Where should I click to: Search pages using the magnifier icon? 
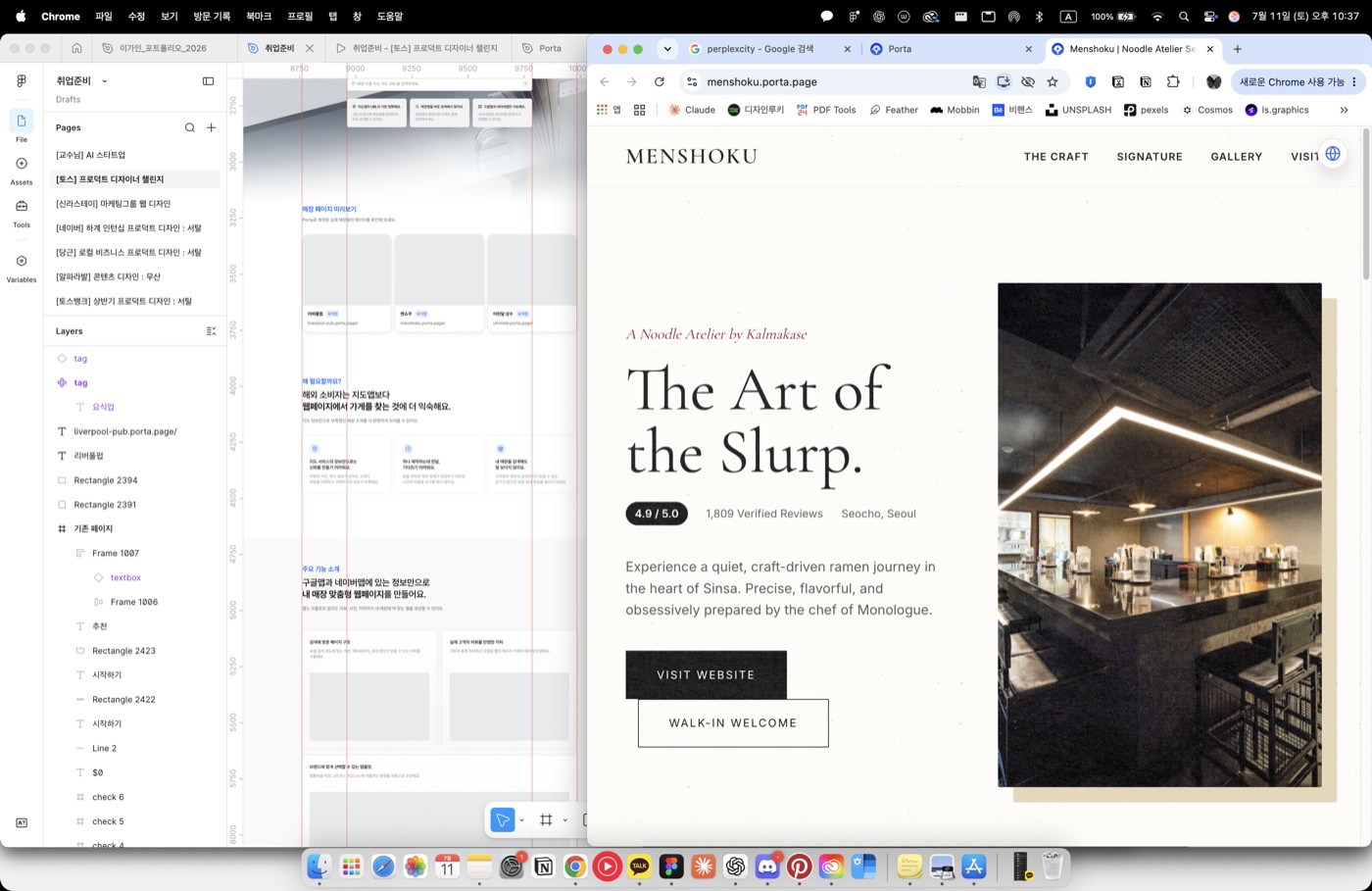pos(190,127)
